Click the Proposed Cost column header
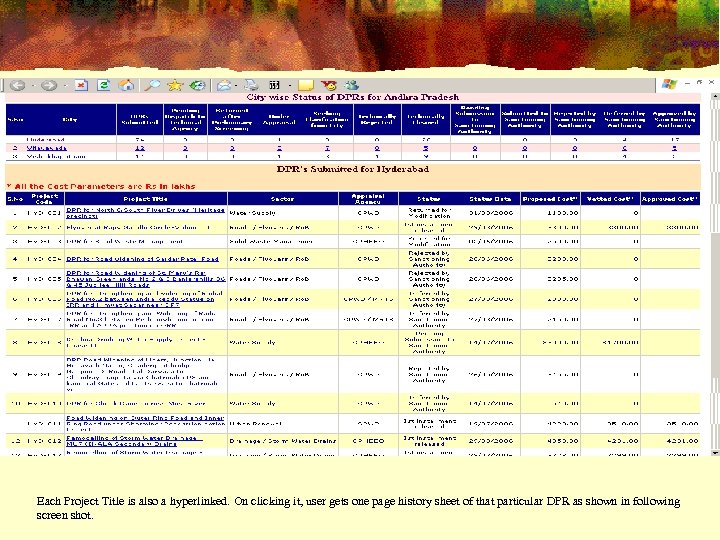The height and width of the screenshot is (540, 720). [551, 199]
